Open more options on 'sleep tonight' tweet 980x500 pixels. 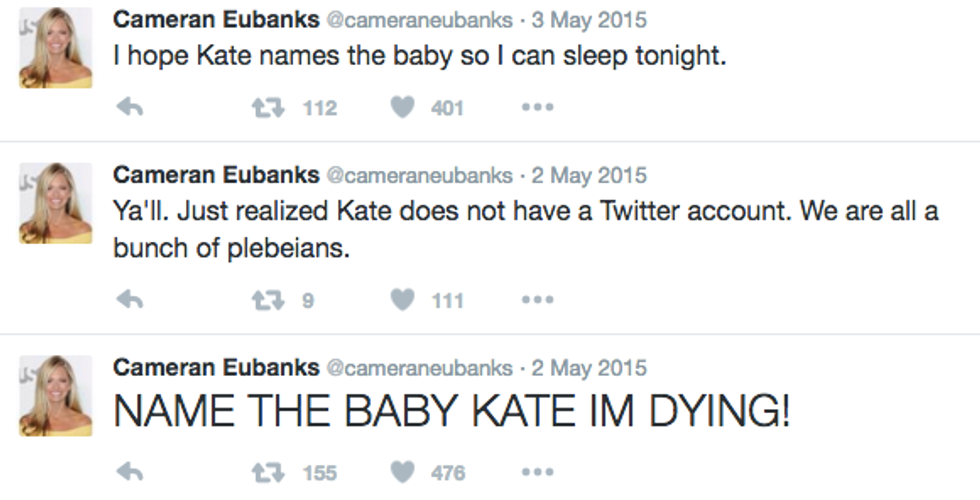(x=537, y=107)
